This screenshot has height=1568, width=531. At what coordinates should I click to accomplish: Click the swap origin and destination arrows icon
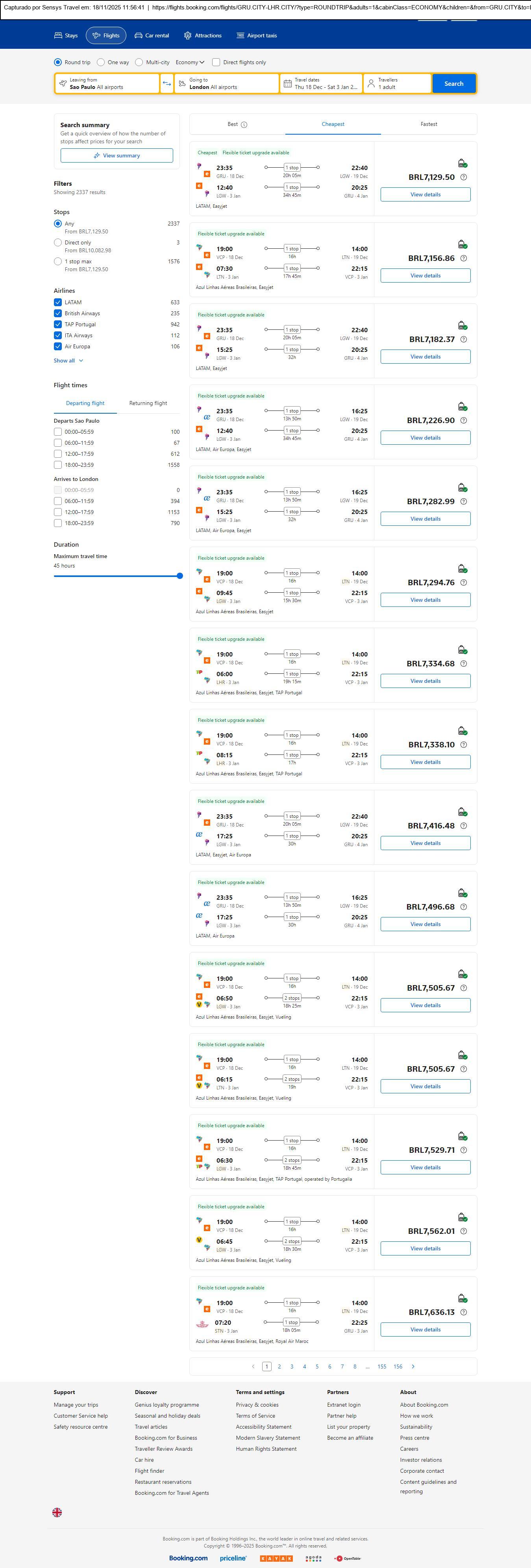(167, 83)
